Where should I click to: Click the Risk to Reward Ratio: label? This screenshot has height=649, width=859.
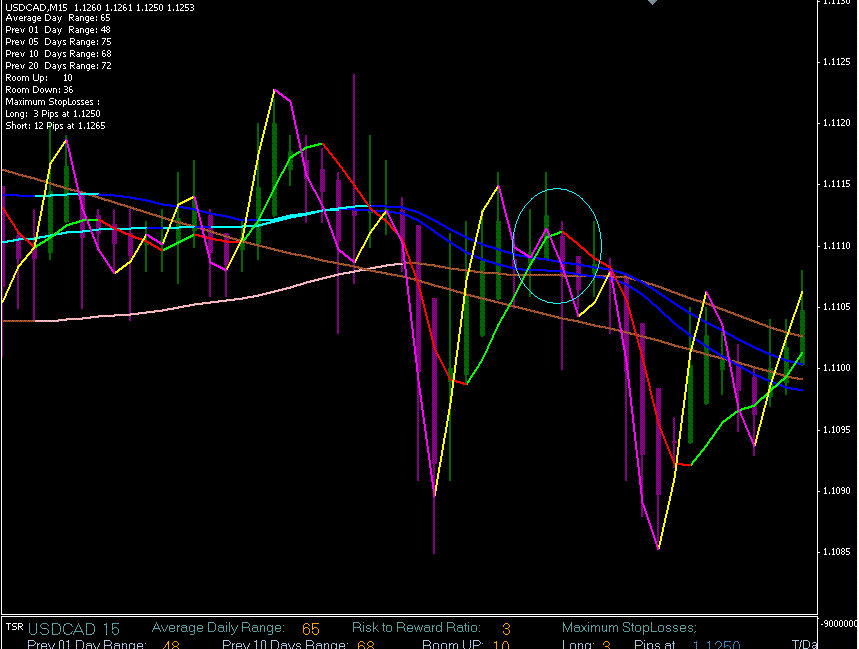(x=417, y=628)
